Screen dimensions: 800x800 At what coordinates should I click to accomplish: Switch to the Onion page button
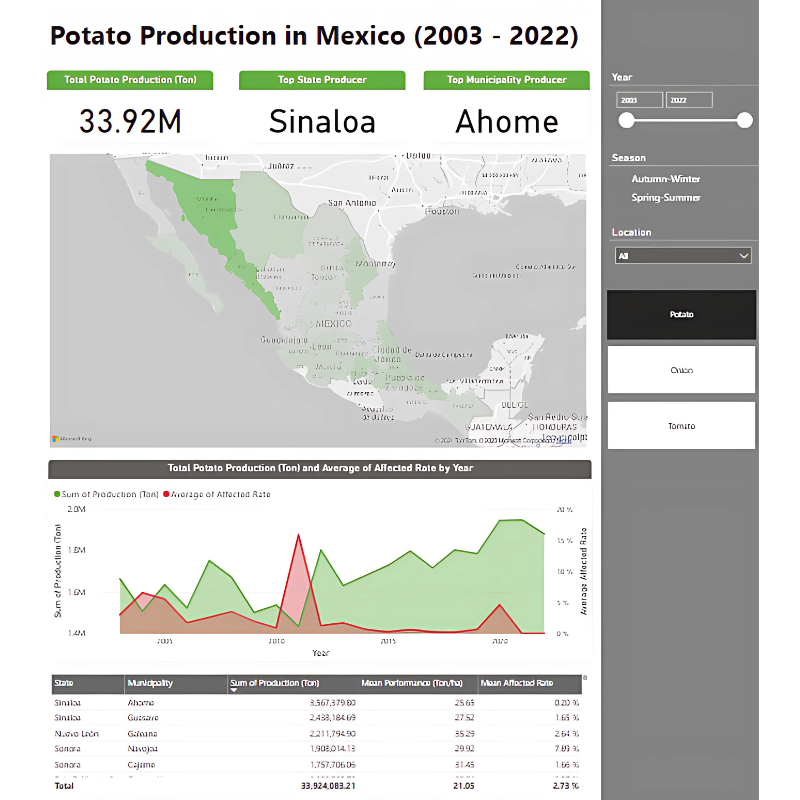coord(681,370)
